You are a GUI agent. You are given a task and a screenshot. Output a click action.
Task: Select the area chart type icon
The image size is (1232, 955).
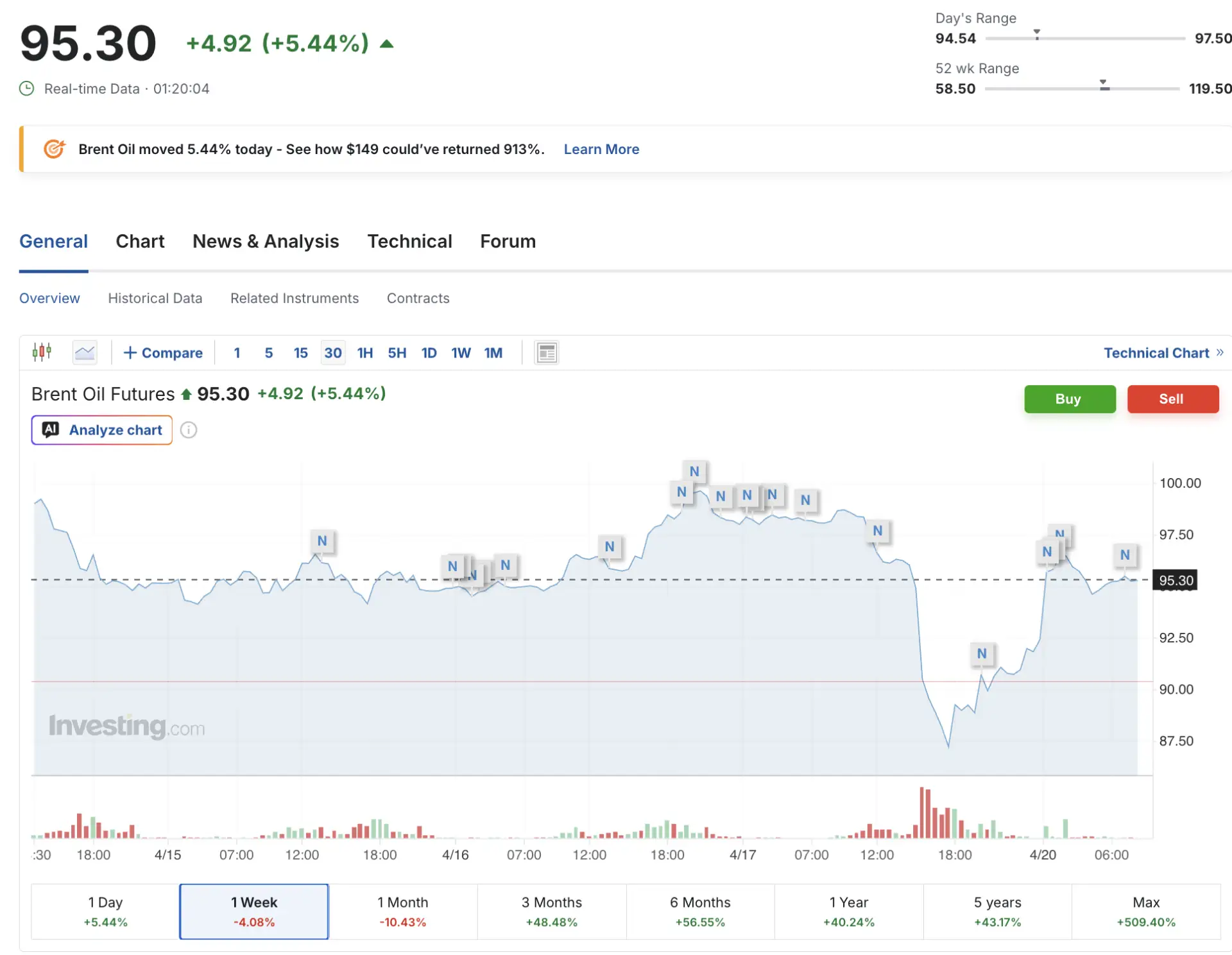85,352
